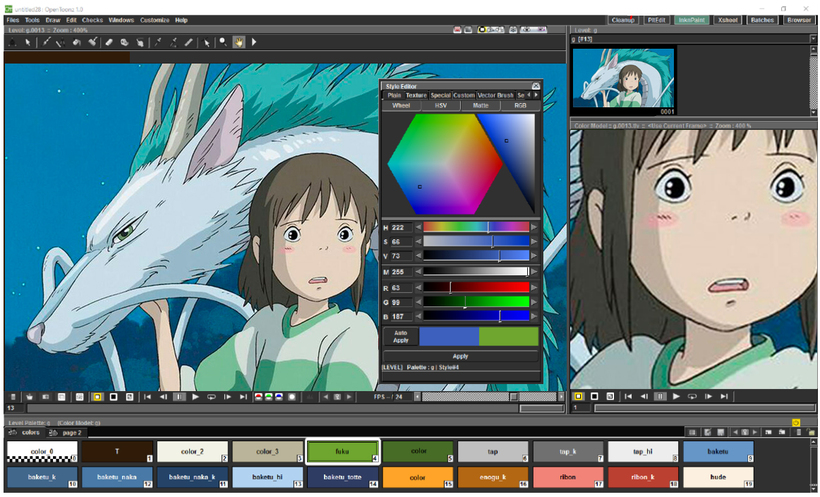Jump to last frame in main viewer

[246, 397]
